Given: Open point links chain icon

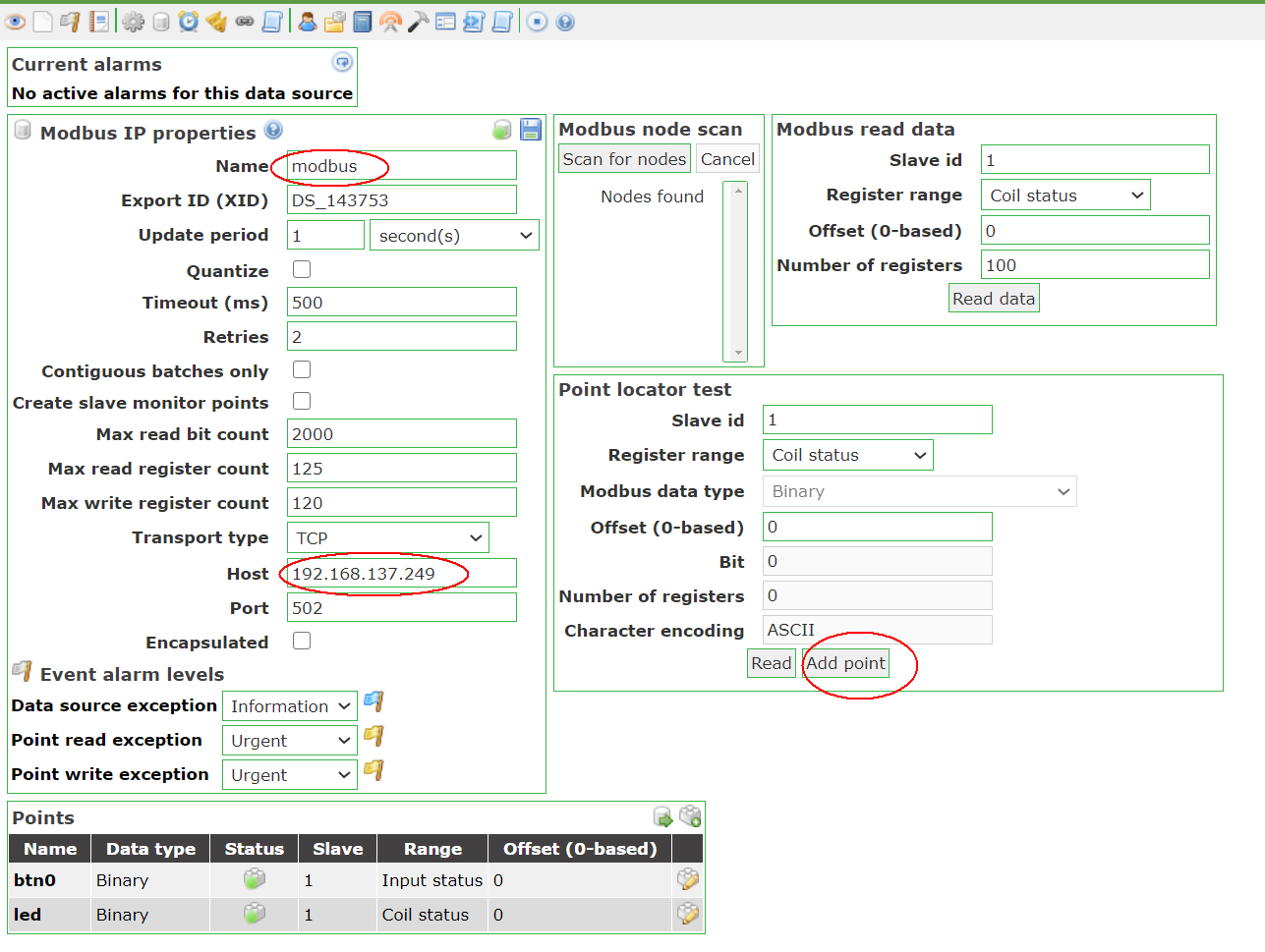Looking at the screenshot, I should (x=245, y=22).
